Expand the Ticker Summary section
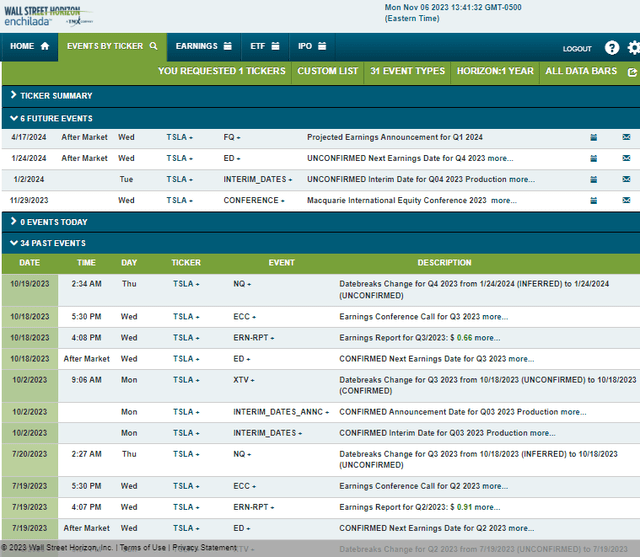 point(51,96)
